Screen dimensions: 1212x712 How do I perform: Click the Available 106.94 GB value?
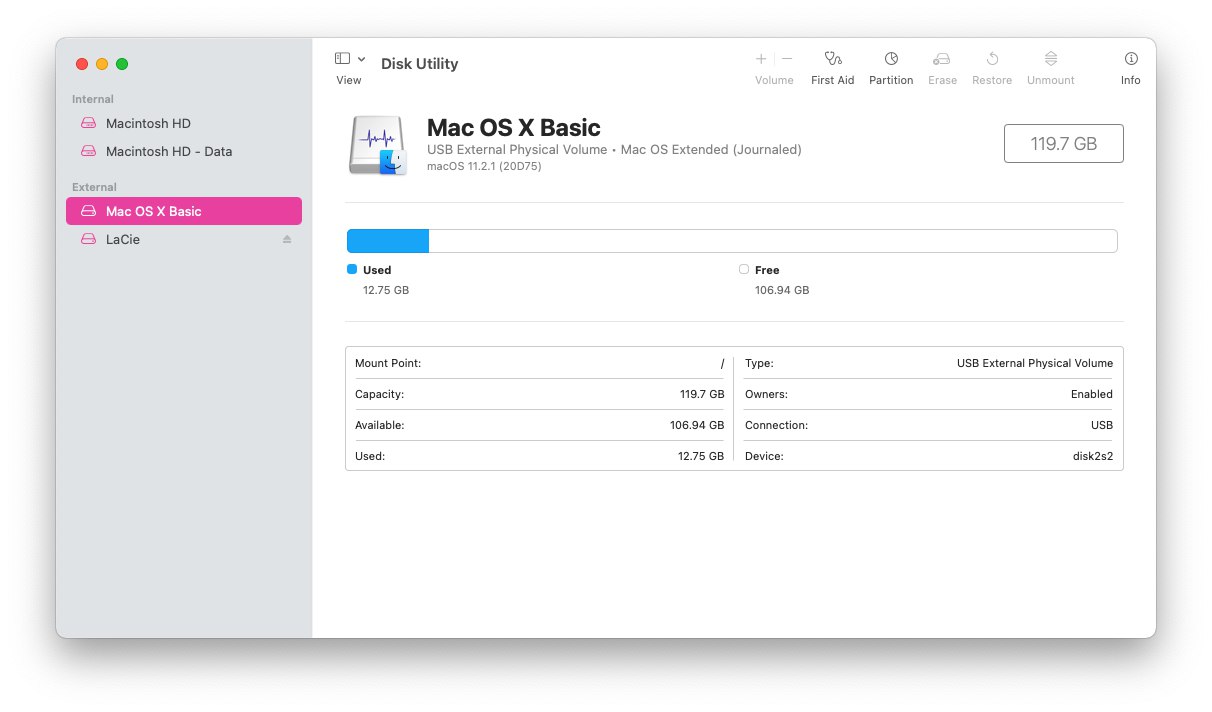[697, 425]
